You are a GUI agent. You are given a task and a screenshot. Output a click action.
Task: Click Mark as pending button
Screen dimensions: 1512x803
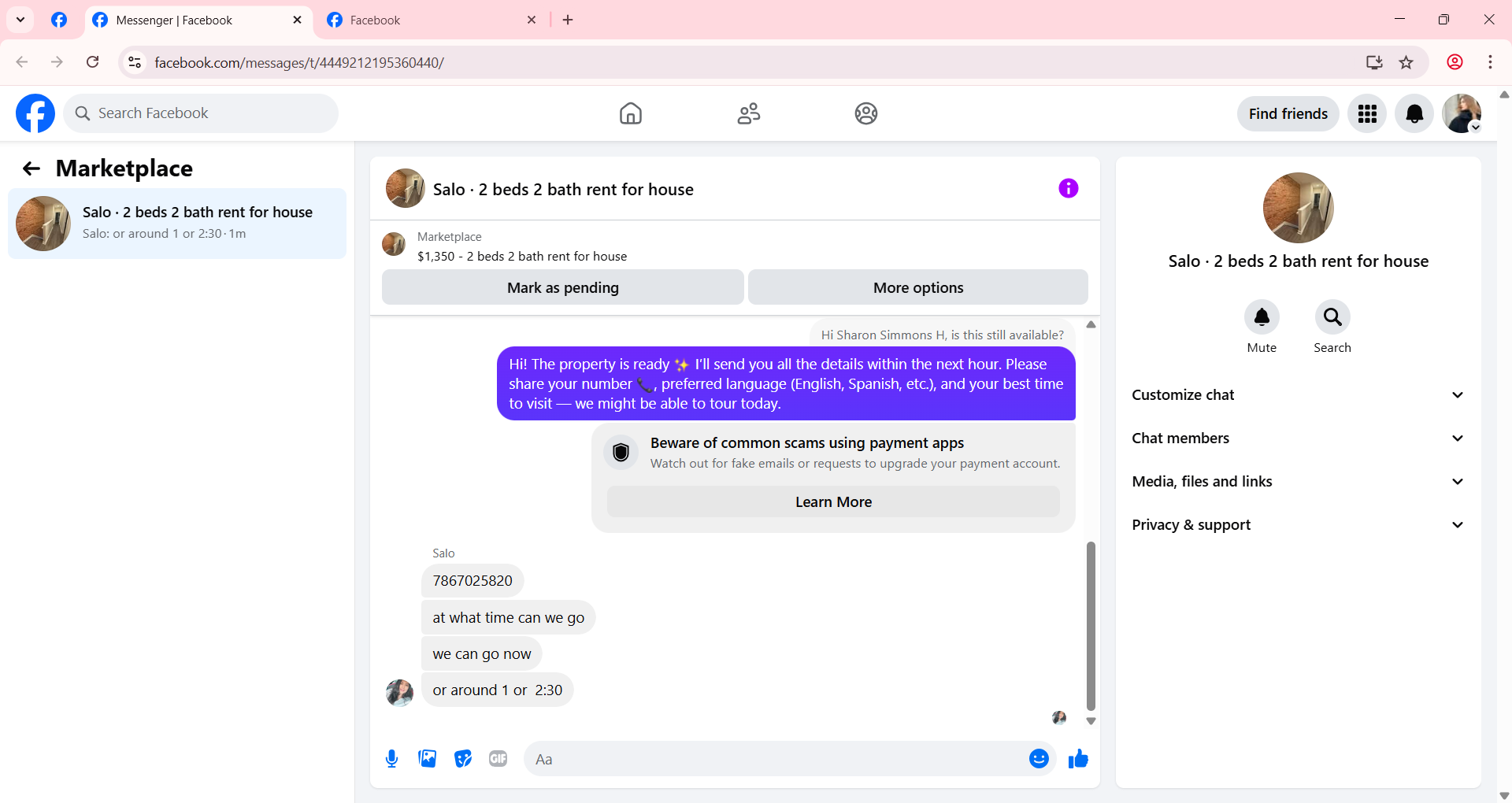562,287
